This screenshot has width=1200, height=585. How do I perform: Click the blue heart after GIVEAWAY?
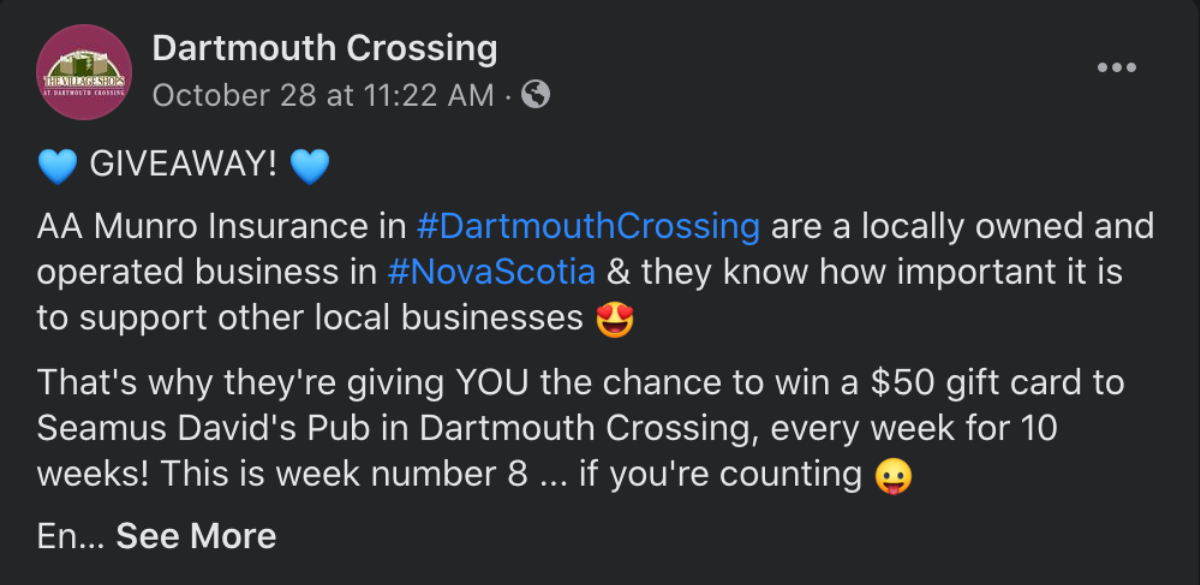tap(308, 167)
